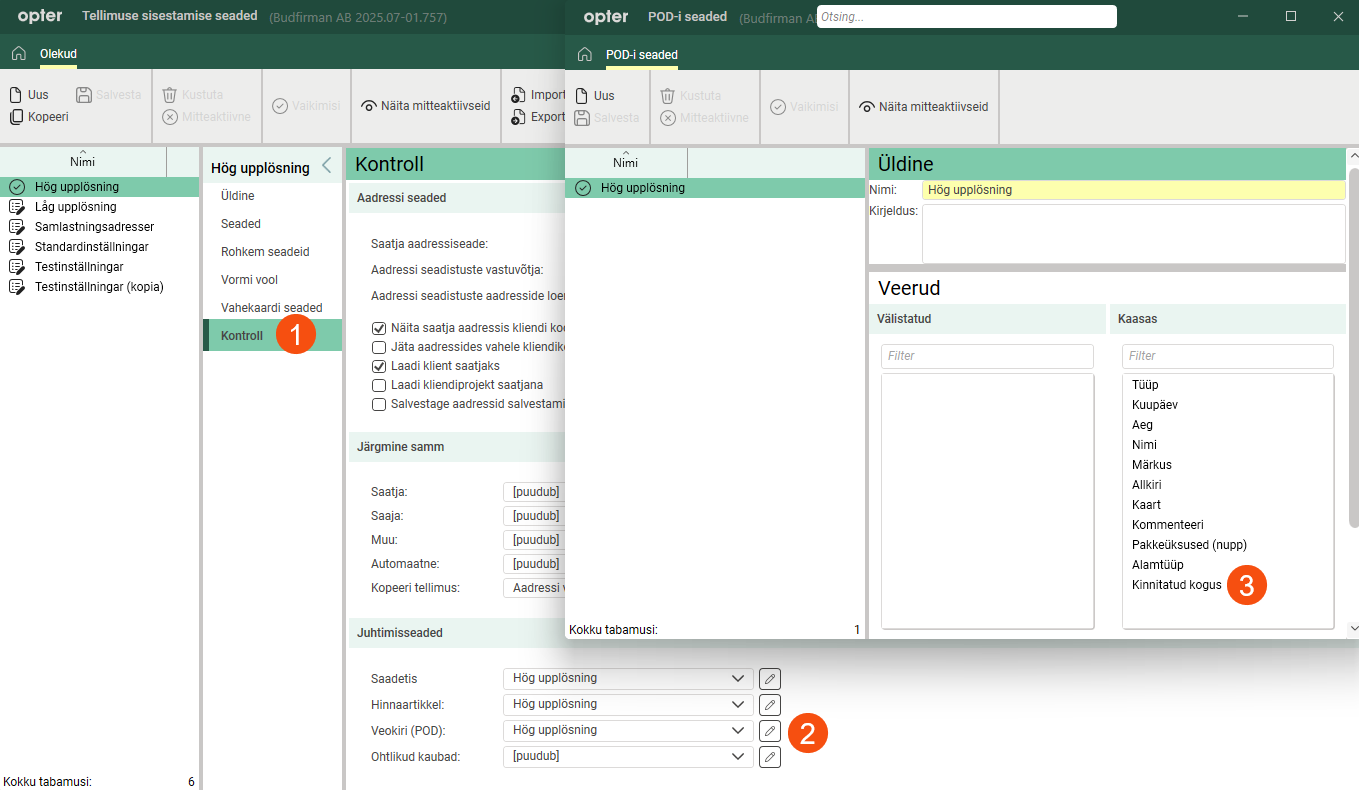The width and height of the screenshot is (1359, 790).
Task: Click the home icon in POD-i seaded window
Action: pyautogui.click(x=584, y=54)
